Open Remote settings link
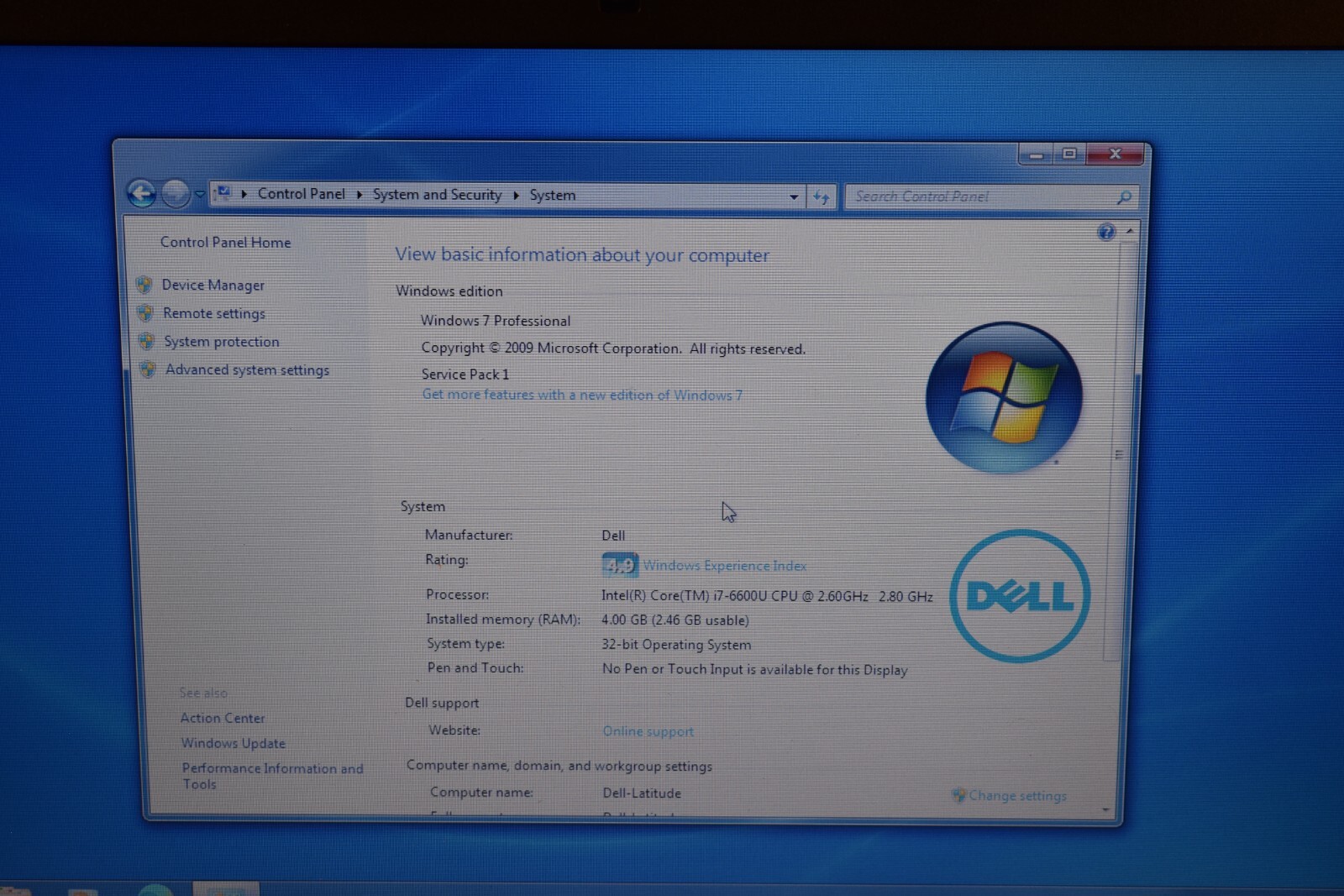The width and height of the screenshot is (1344, 896). coord(214,313)
